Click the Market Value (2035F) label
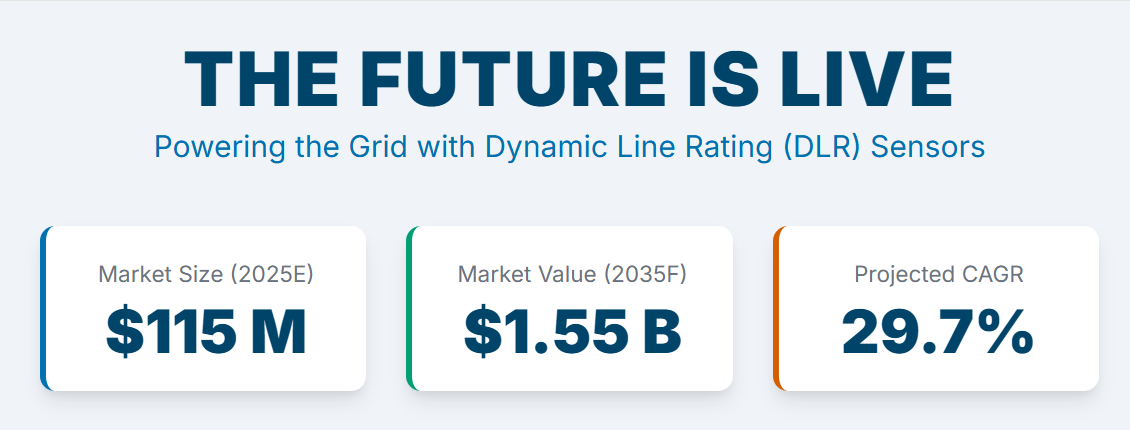The image size is (1130, 430). click(572, 274)
